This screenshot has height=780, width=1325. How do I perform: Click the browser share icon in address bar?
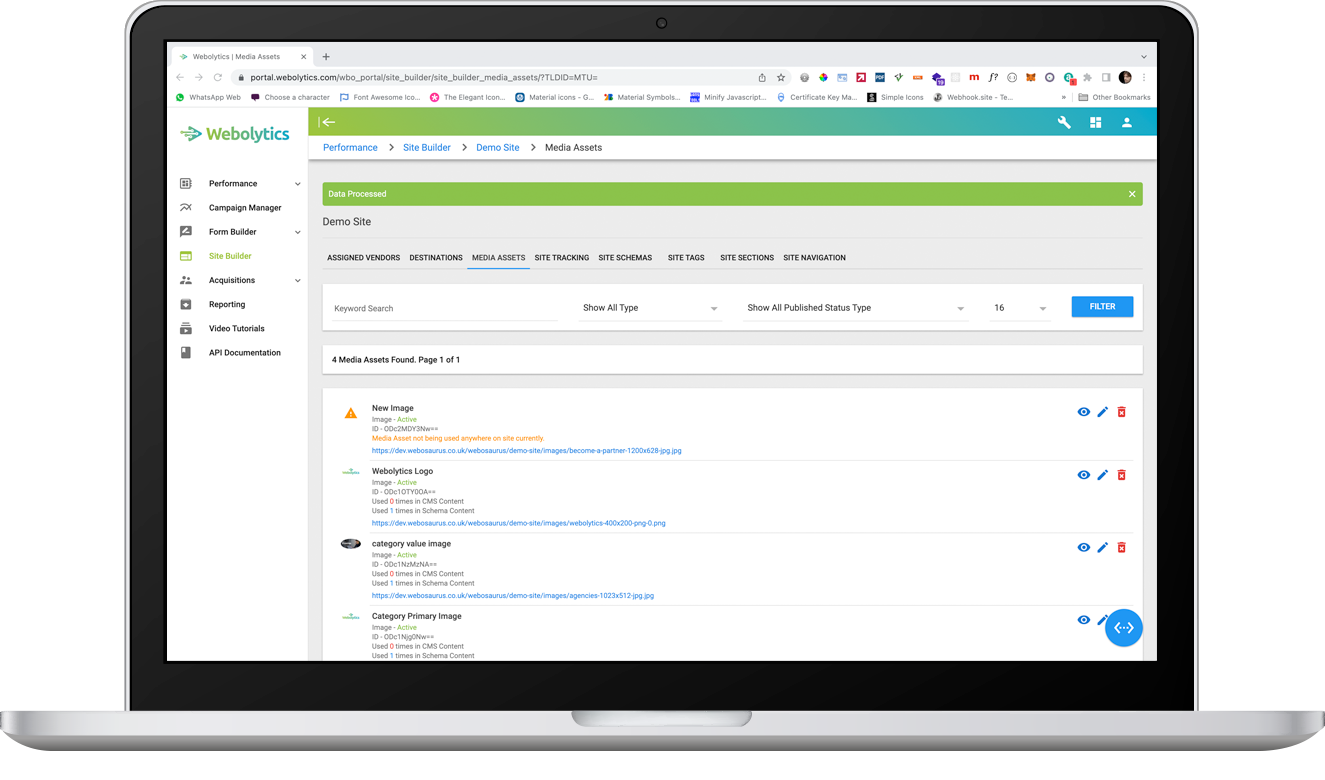coord(762,77)
